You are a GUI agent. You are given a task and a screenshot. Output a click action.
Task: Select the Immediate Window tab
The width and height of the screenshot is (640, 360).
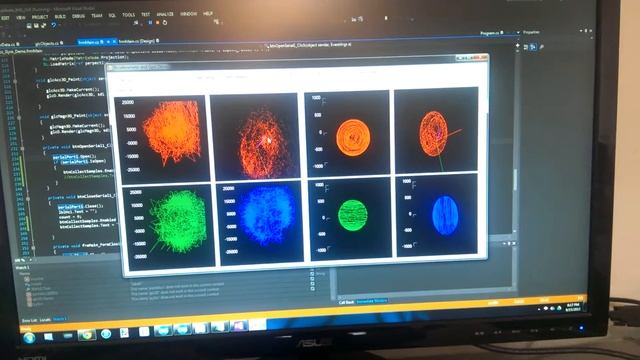point(372,301)
